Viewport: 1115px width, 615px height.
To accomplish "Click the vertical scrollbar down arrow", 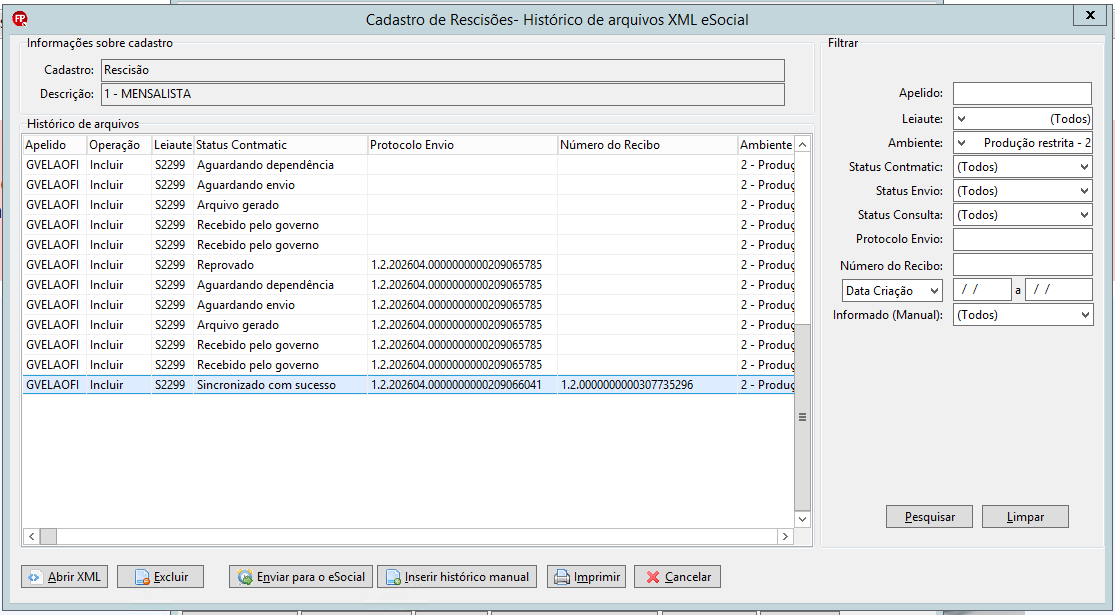I will [803, 519].
